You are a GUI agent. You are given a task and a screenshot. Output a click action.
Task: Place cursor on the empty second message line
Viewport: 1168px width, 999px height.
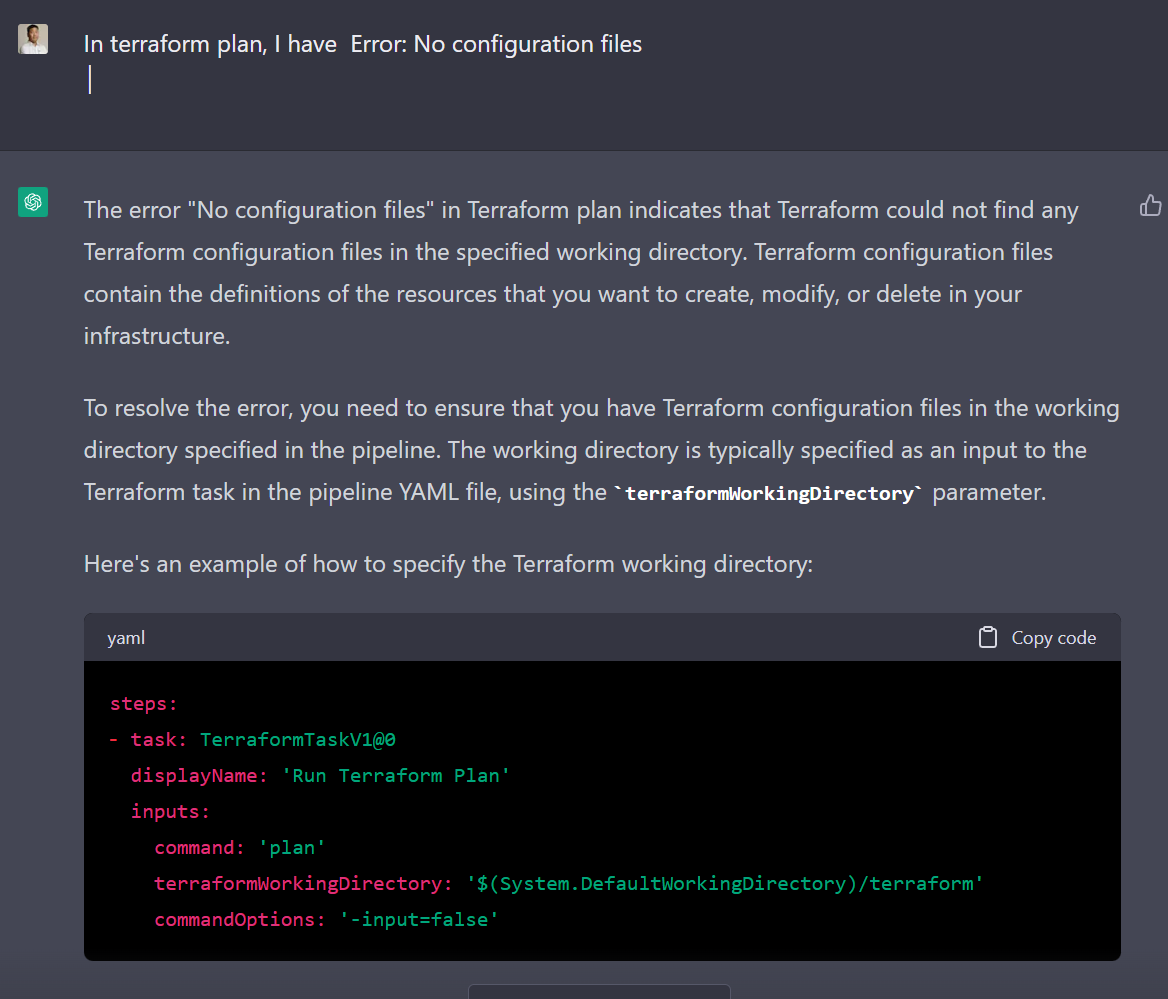coord(90,80)
